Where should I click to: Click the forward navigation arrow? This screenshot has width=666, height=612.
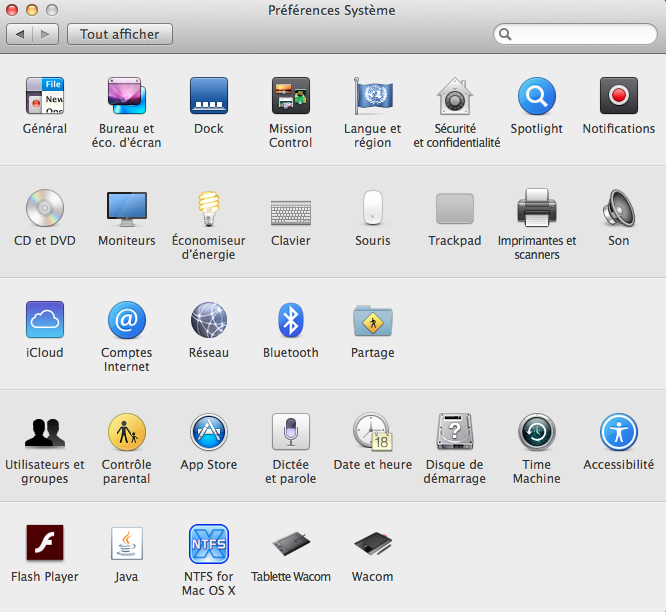[x=46, y=34]
